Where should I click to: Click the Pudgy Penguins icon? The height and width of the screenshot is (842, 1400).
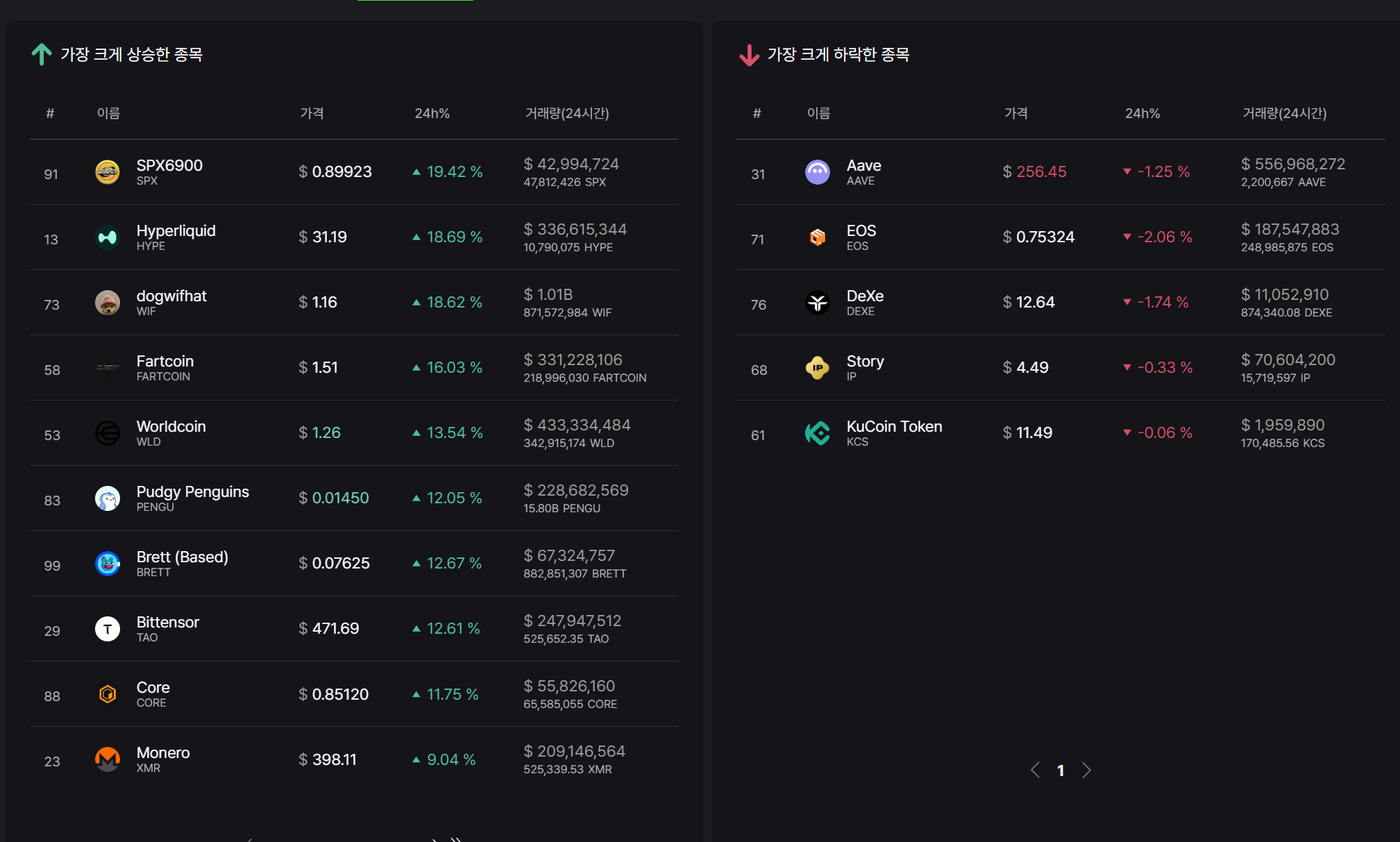click(x=108, y=498)
